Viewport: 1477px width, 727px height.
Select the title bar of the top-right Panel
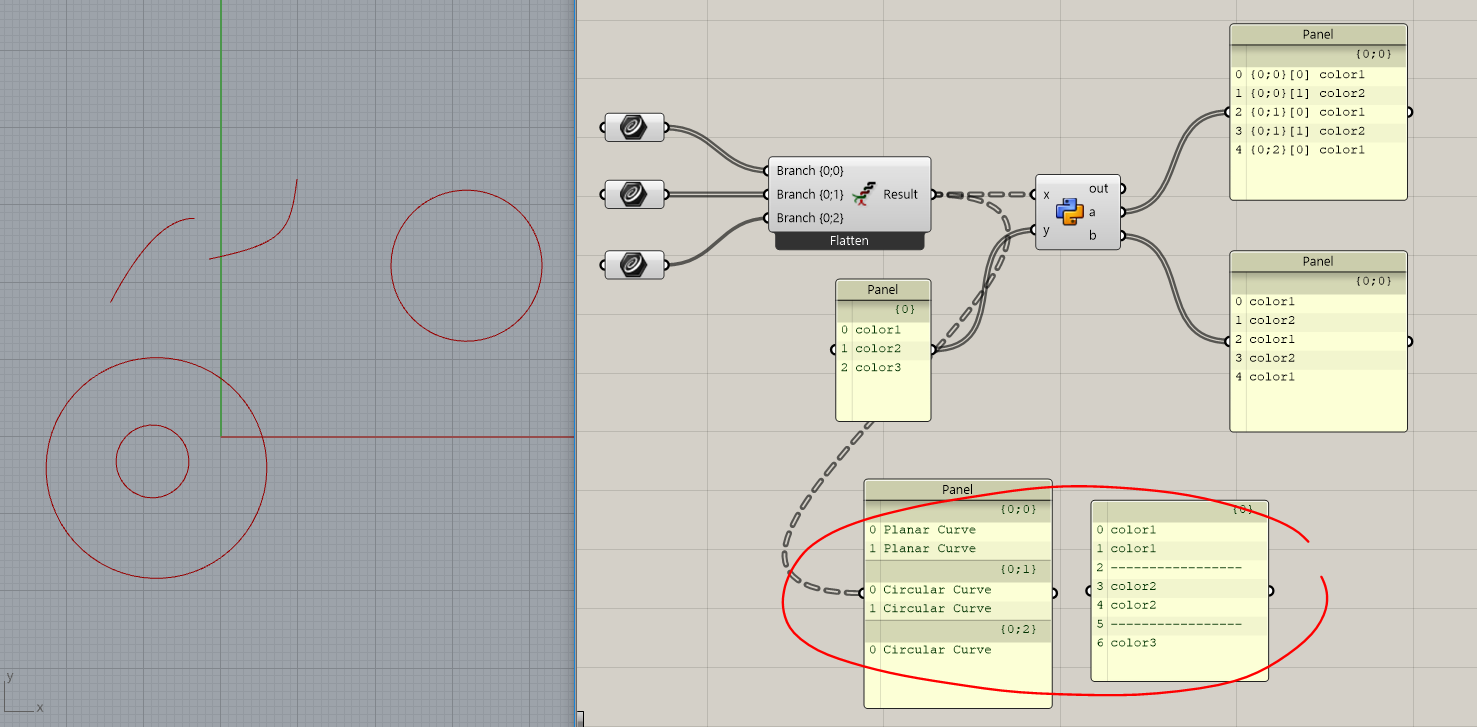click(1316, 33)
